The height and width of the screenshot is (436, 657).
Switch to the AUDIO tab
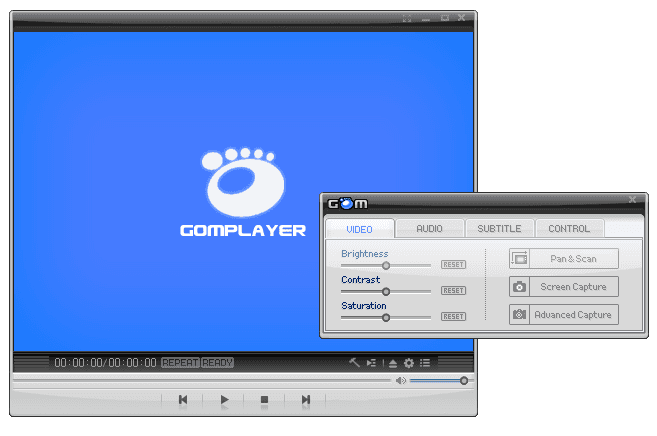point(429,229)
